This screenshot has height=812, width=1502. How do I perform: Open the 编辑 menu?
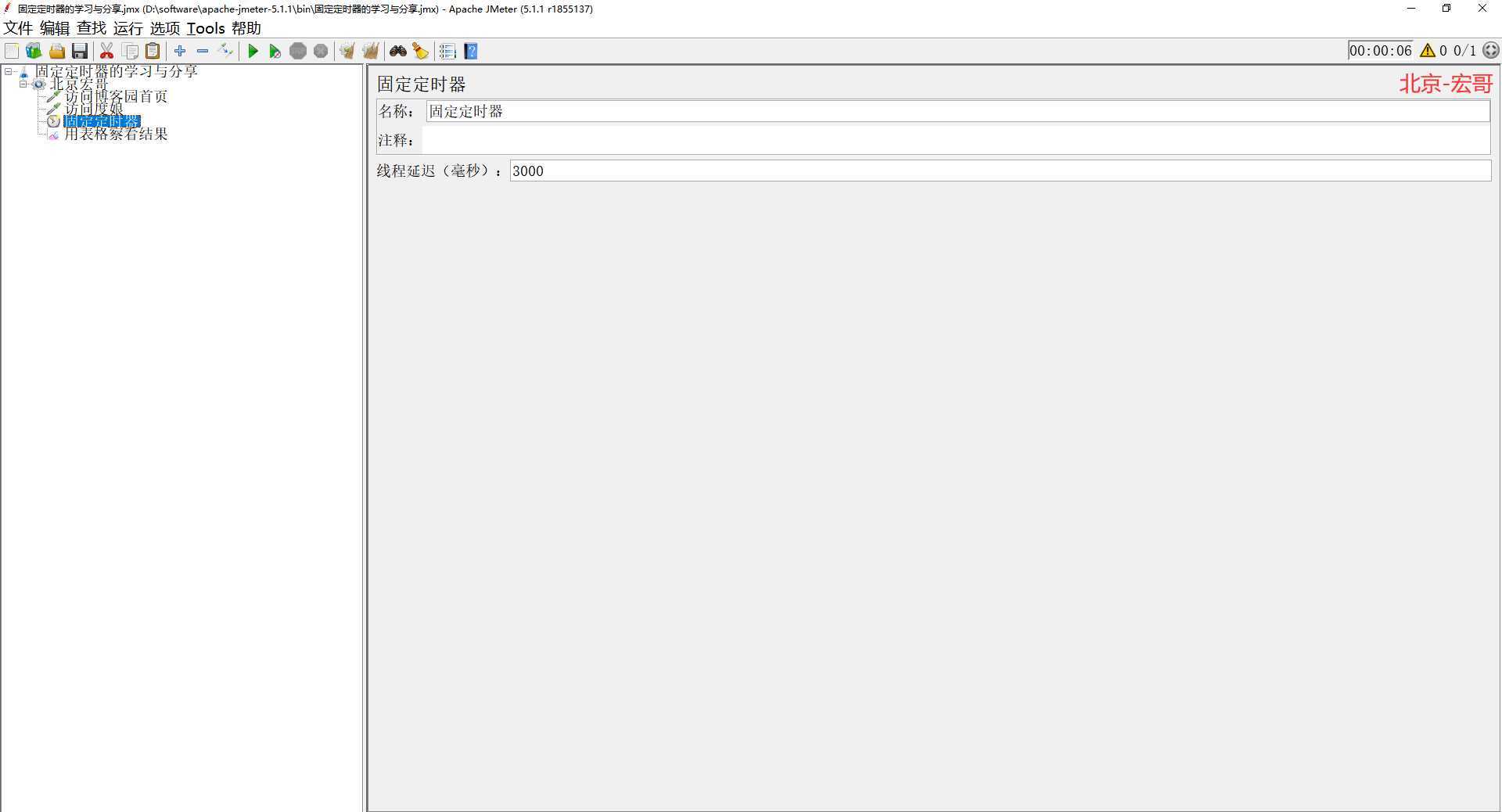coord(55,28)
